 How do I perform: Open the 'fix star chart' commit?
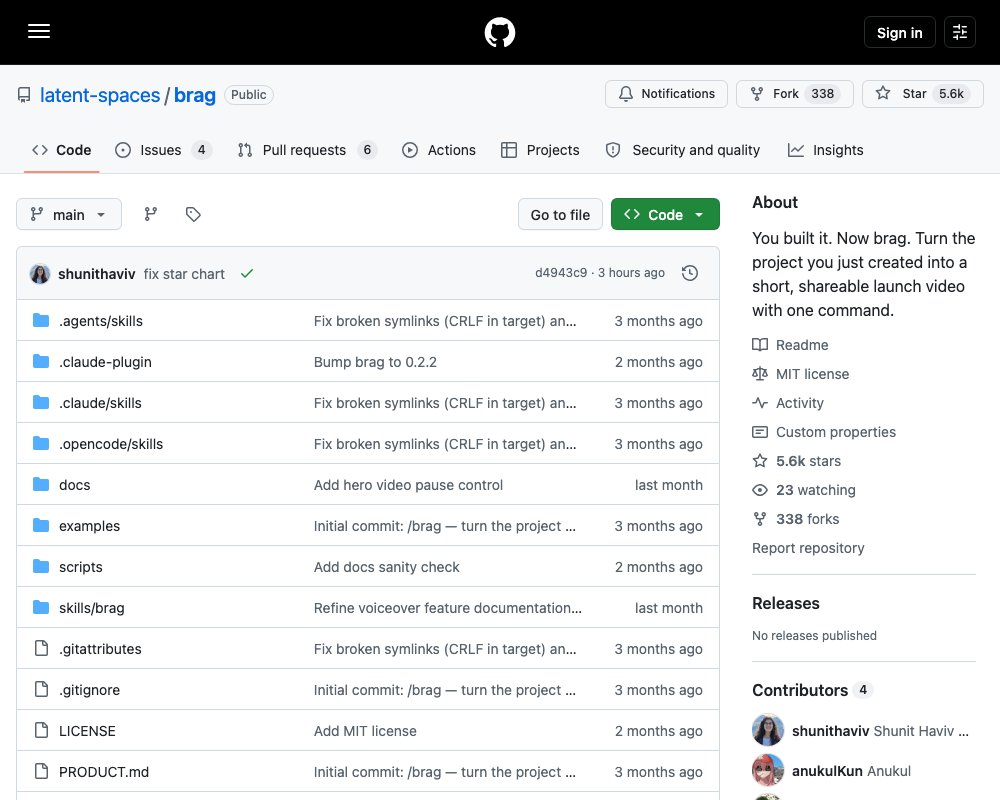coord(184,274)
